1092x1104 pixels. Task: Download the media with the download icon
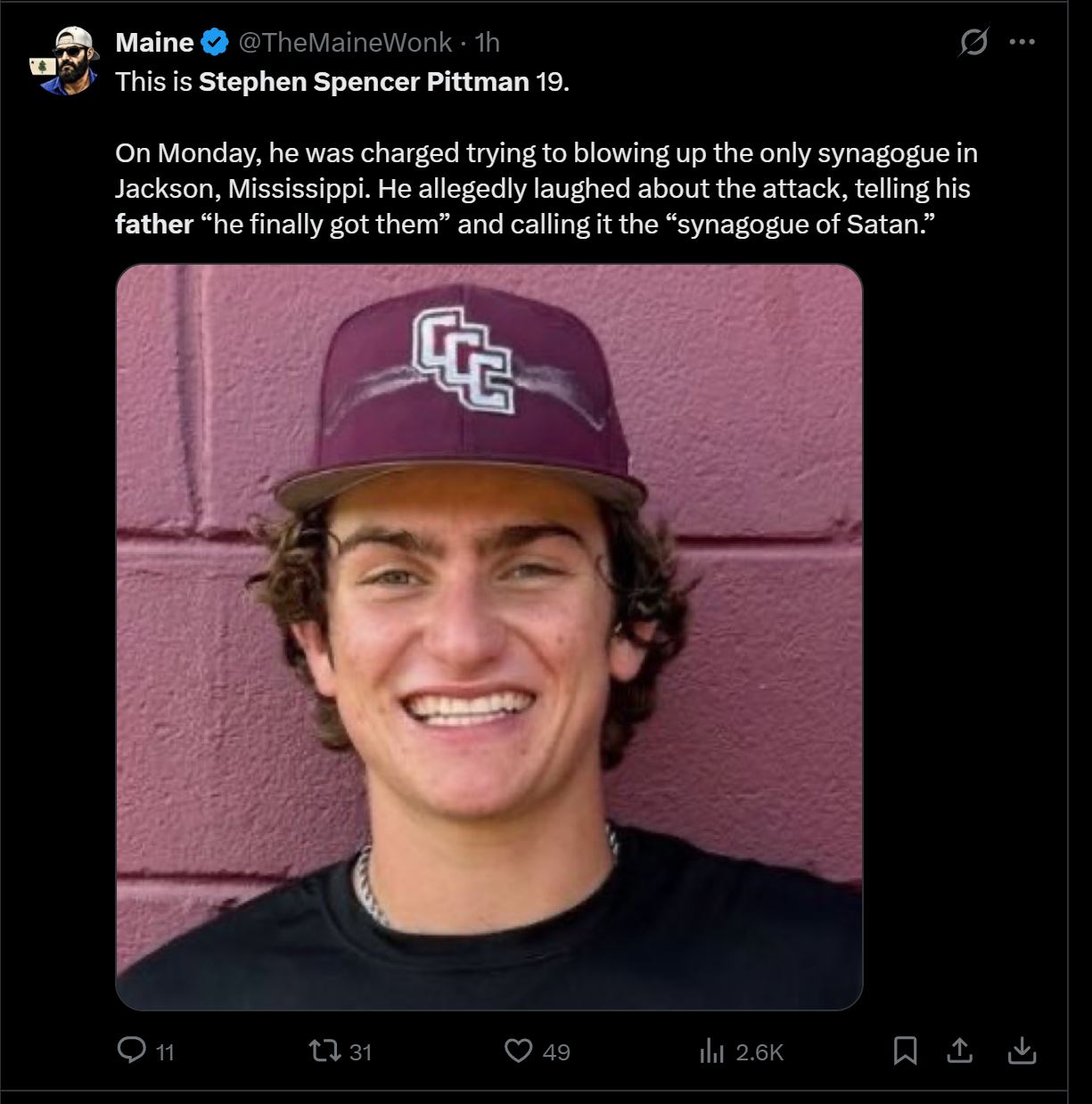point(1022,1051)
